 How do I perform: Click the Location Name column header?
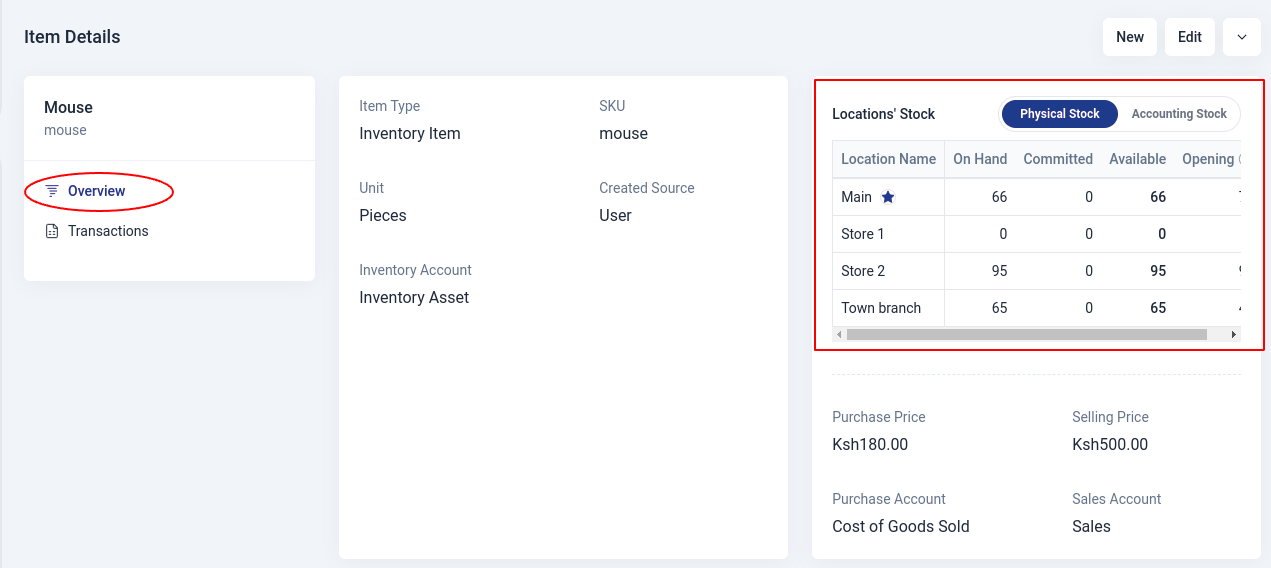pos(888,159)
